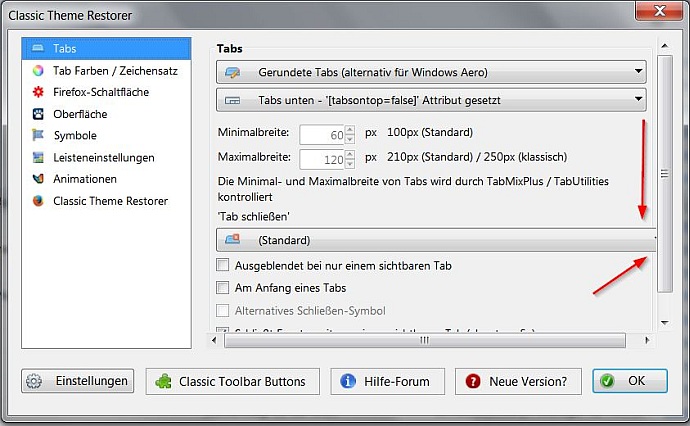This screenshot has height=426, width=690.
Task: Click the bold 'Tabs' section heading
Action: pyautogui.click(x=229, y=48)
